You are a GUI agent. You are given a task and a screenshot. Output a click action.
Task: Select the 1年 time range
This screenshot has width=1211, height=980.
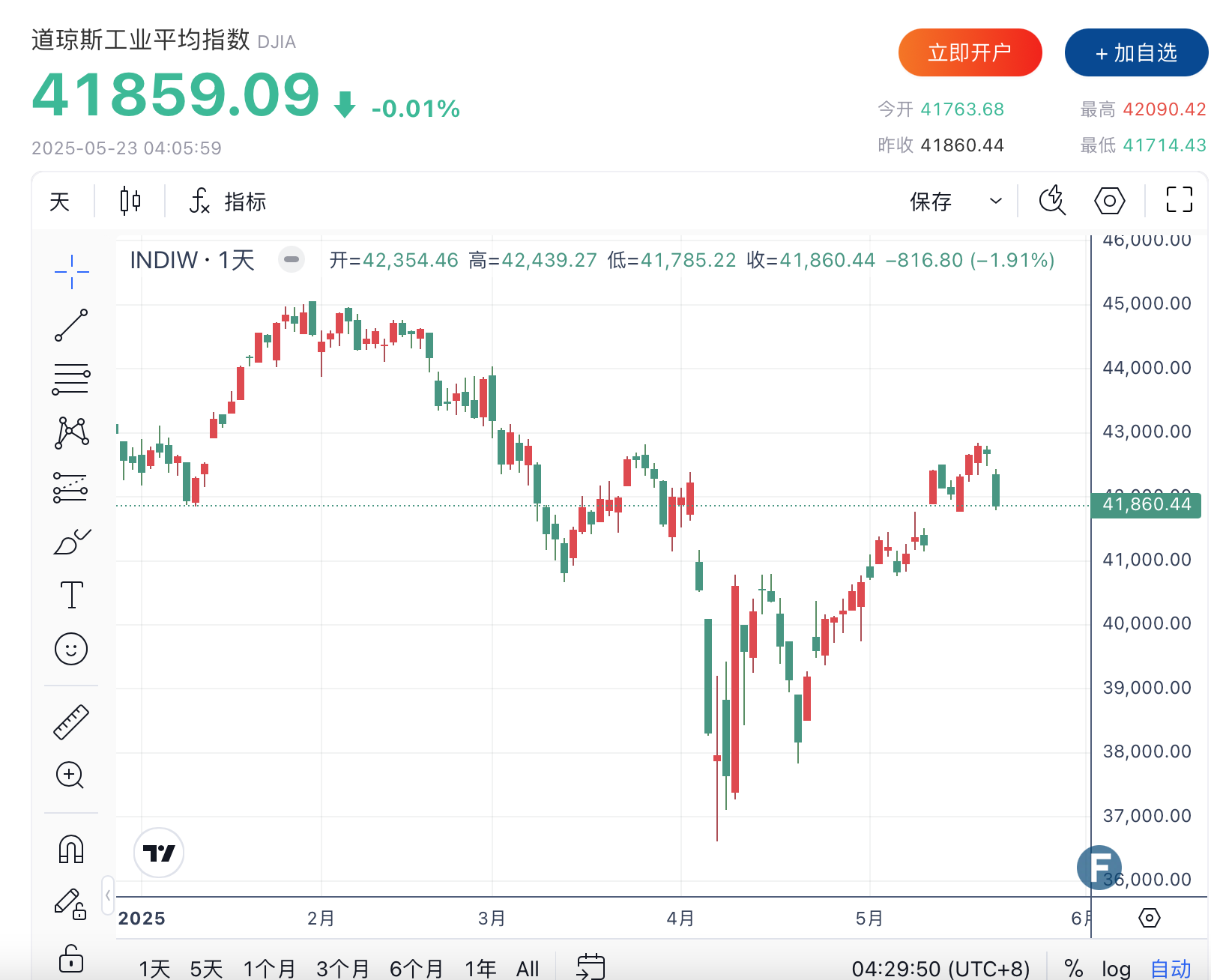point(480,969)
